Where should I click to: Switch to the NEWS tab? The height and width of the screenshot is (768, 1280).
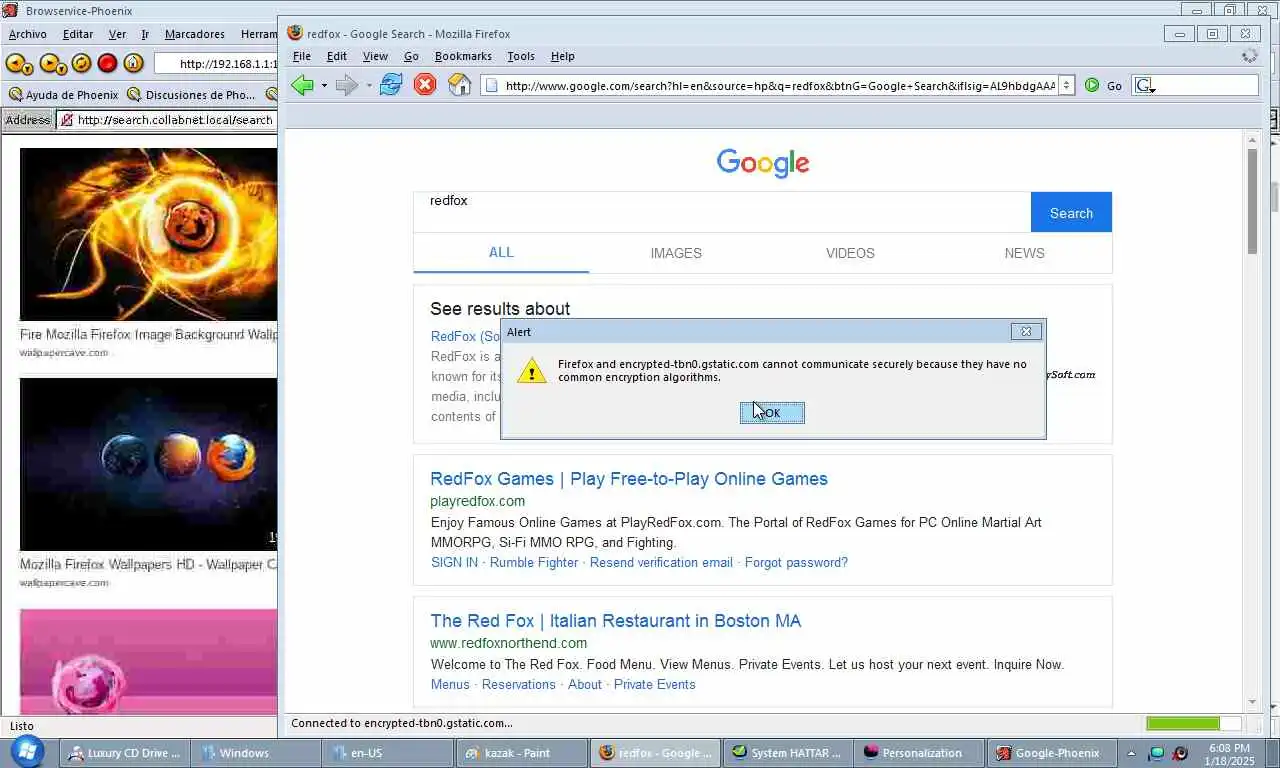(1024, 253)
